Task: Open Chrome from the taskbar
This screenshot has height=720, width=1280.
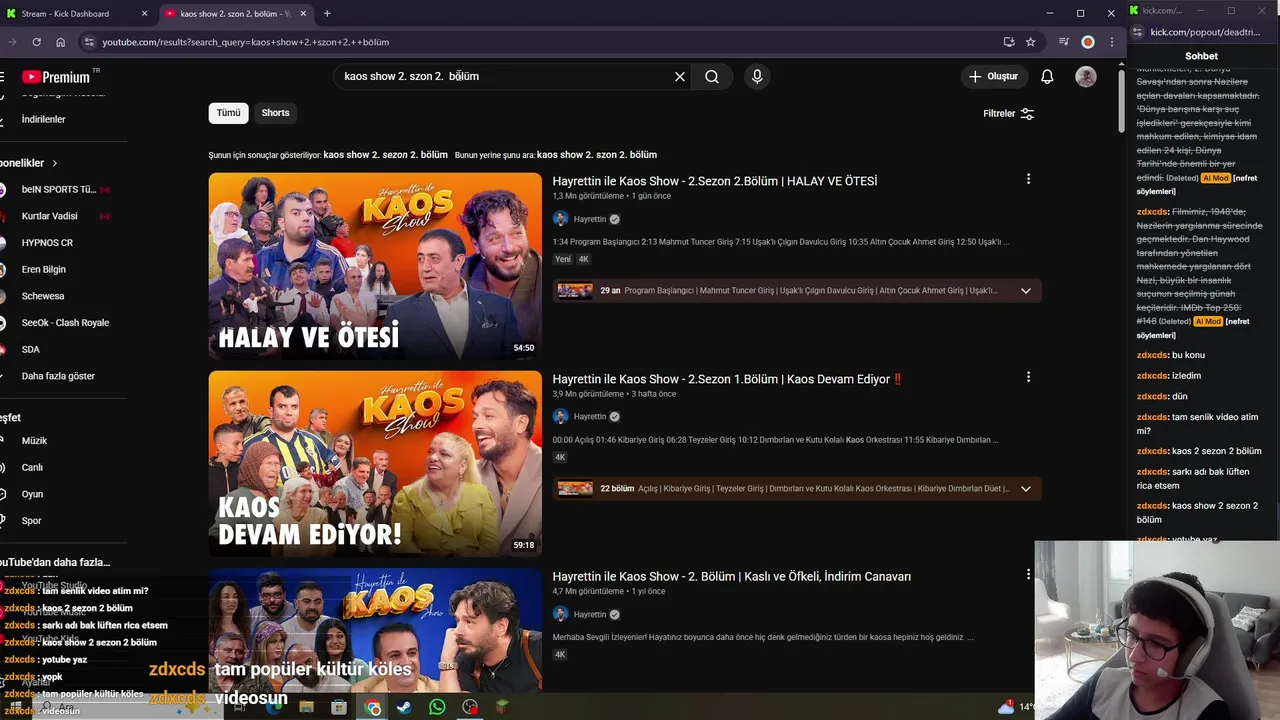Action: (372, 707)
